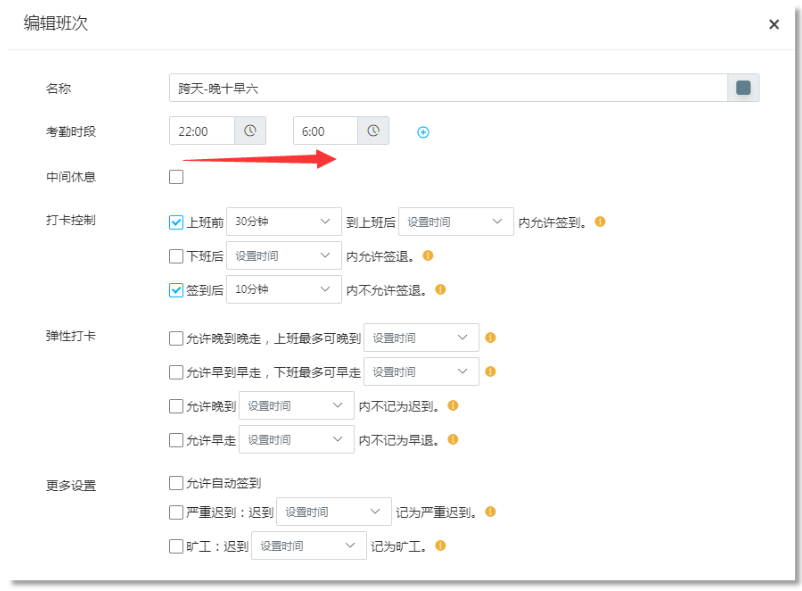The image size is (802, 591).
Task: Click info icon after 内允许签到
Action: click(600, 221)
